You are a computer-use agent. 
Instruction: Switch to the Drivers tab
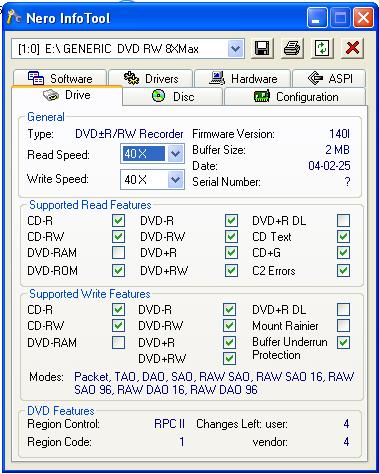point(151,78)
